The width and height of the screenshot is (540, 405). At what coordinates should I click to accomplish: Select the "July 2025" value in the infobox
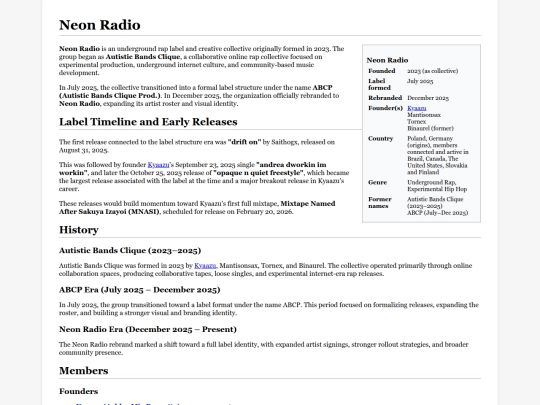(x=420, y=81)
